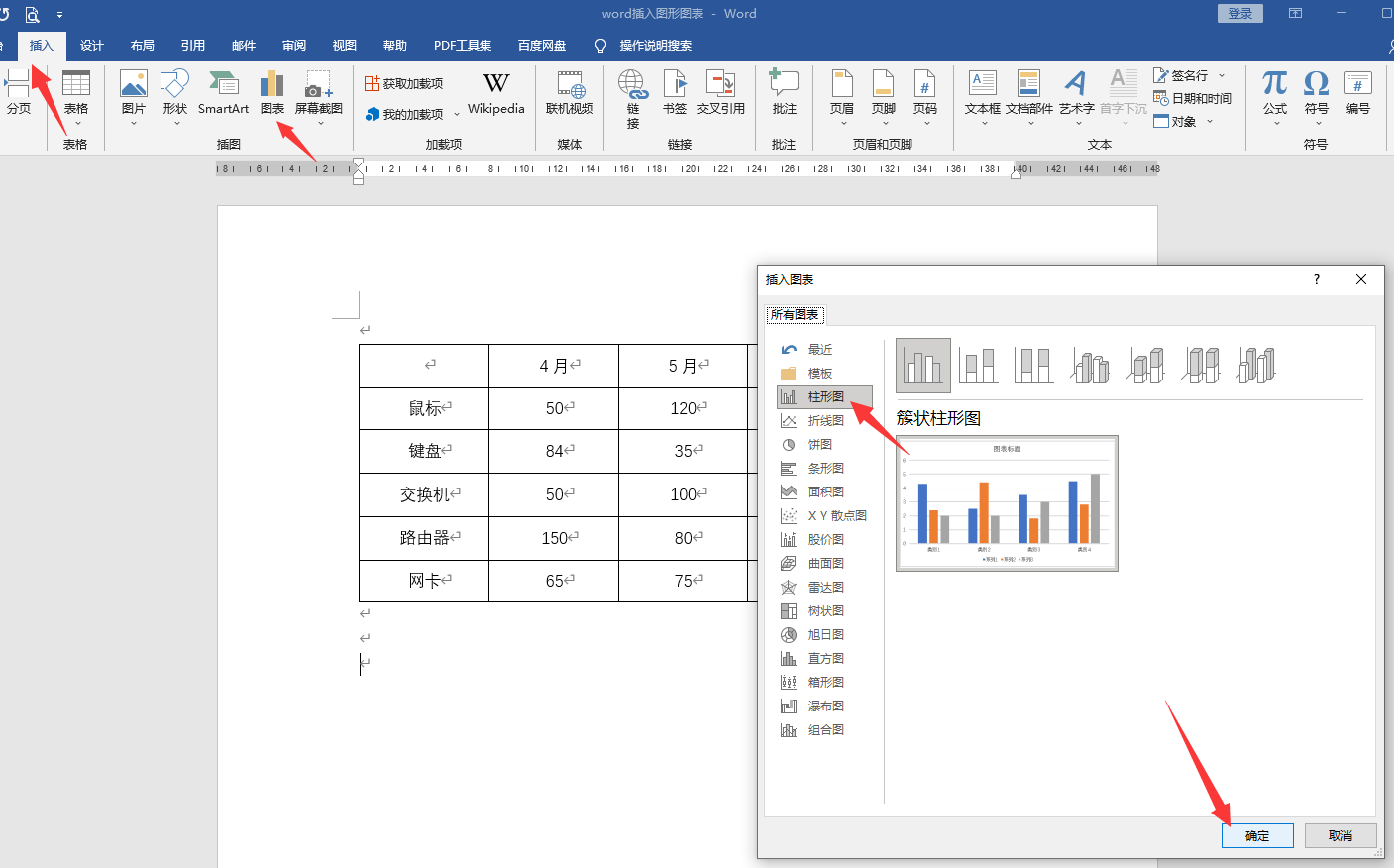The width and height of the screenshot is (1394, 868).
Task: Select 3-D clustered column chart subtype
Action: 1090,366
